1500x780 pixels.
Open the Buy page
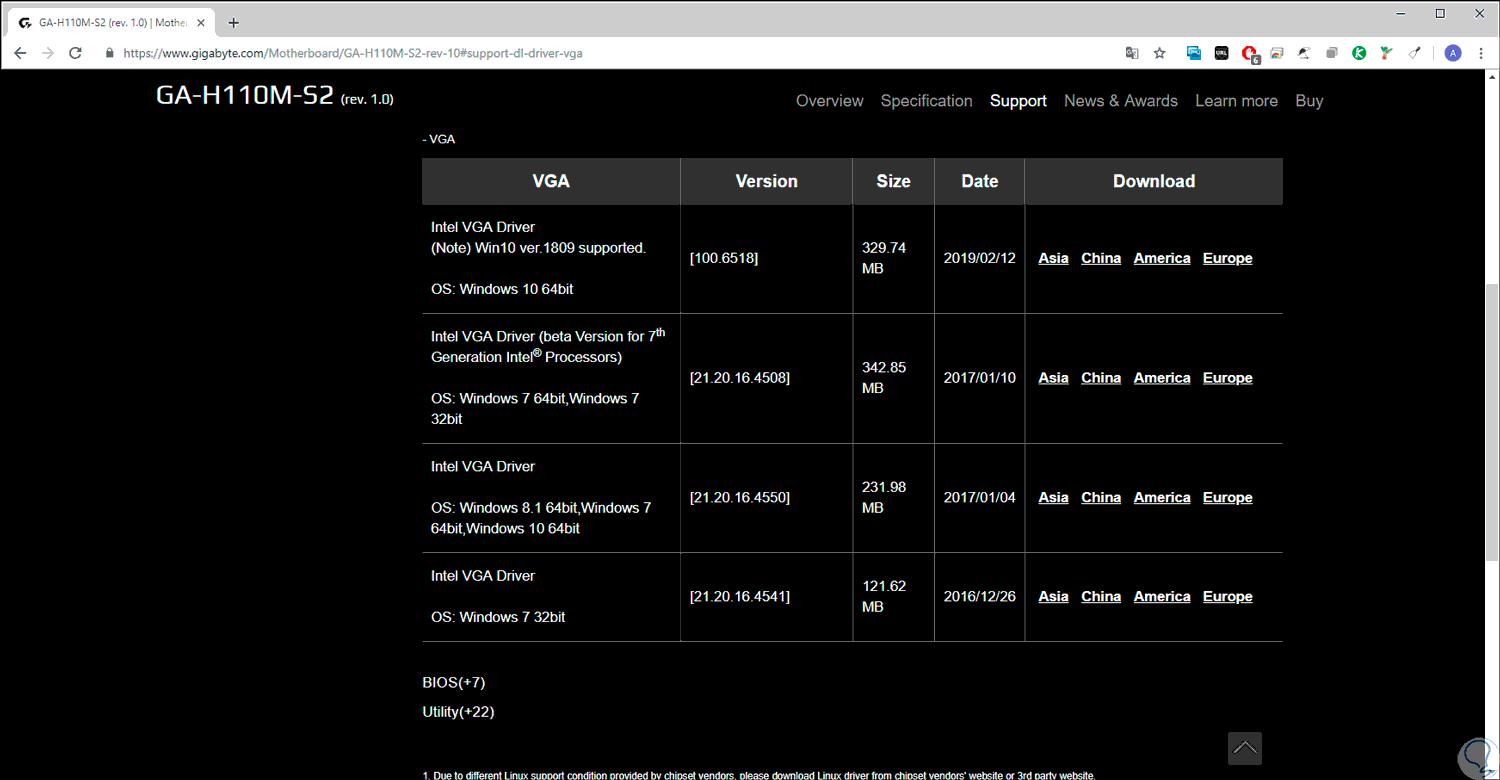[x=1309, y=101]
